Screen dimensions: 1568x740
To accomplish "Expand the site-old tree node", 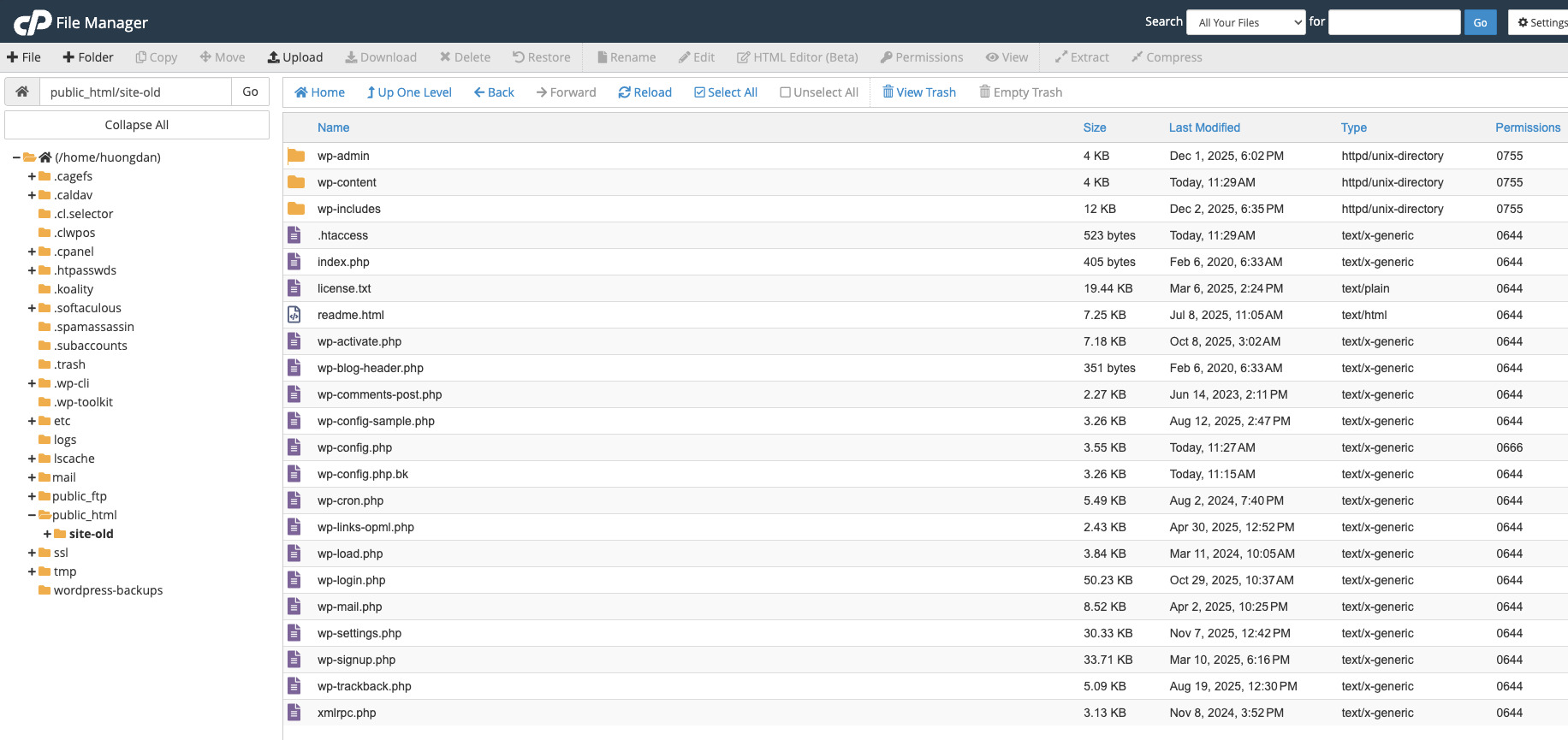I will click(x=47, y=534).
